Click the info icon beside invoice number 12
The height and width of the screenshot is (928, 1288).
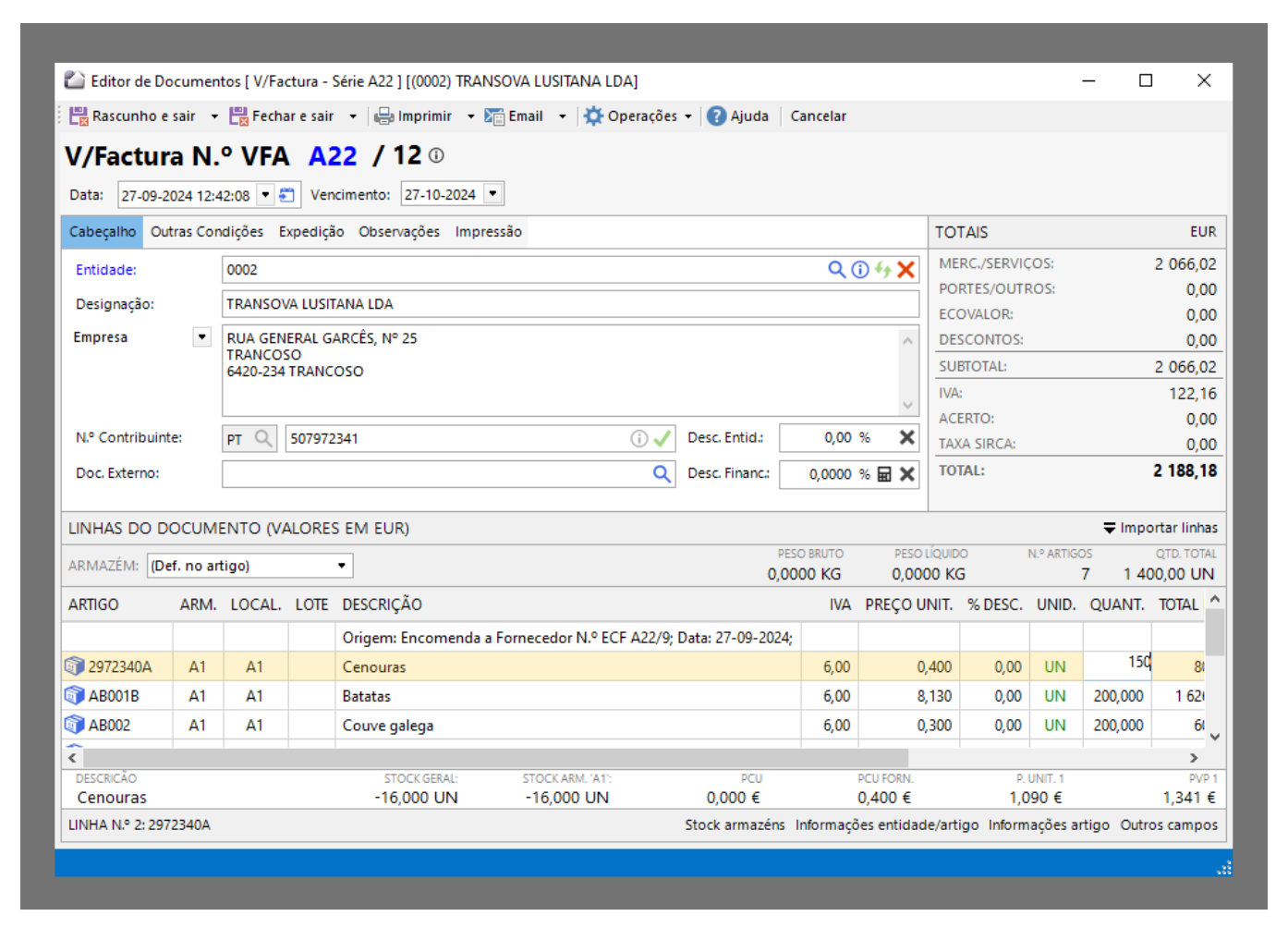[x=436, y=156]
